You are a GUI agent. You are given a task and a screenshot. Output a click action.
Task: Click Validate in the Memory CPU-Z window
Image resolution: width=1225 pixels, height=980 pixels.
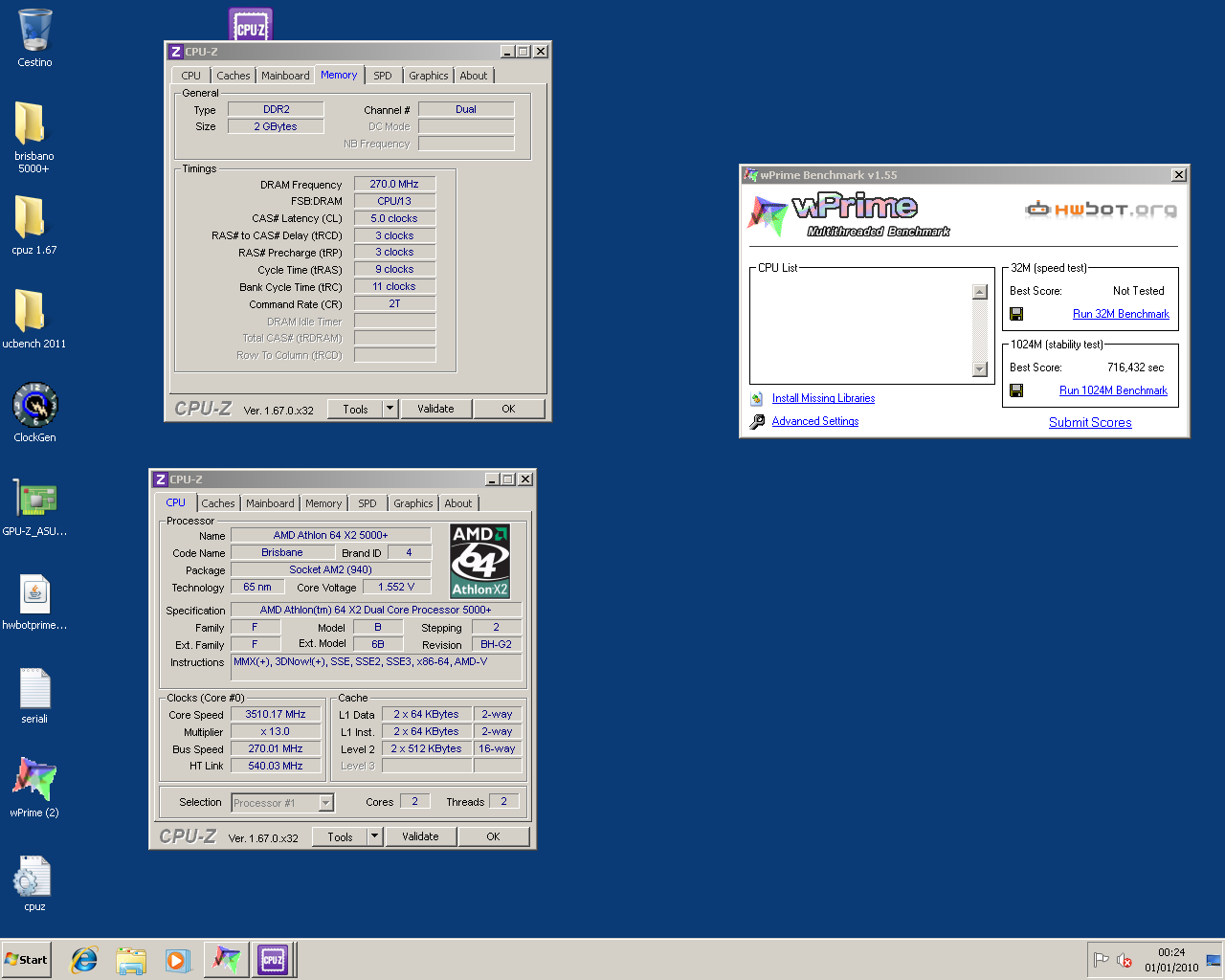pyautogui.click(x=435, y=409)
